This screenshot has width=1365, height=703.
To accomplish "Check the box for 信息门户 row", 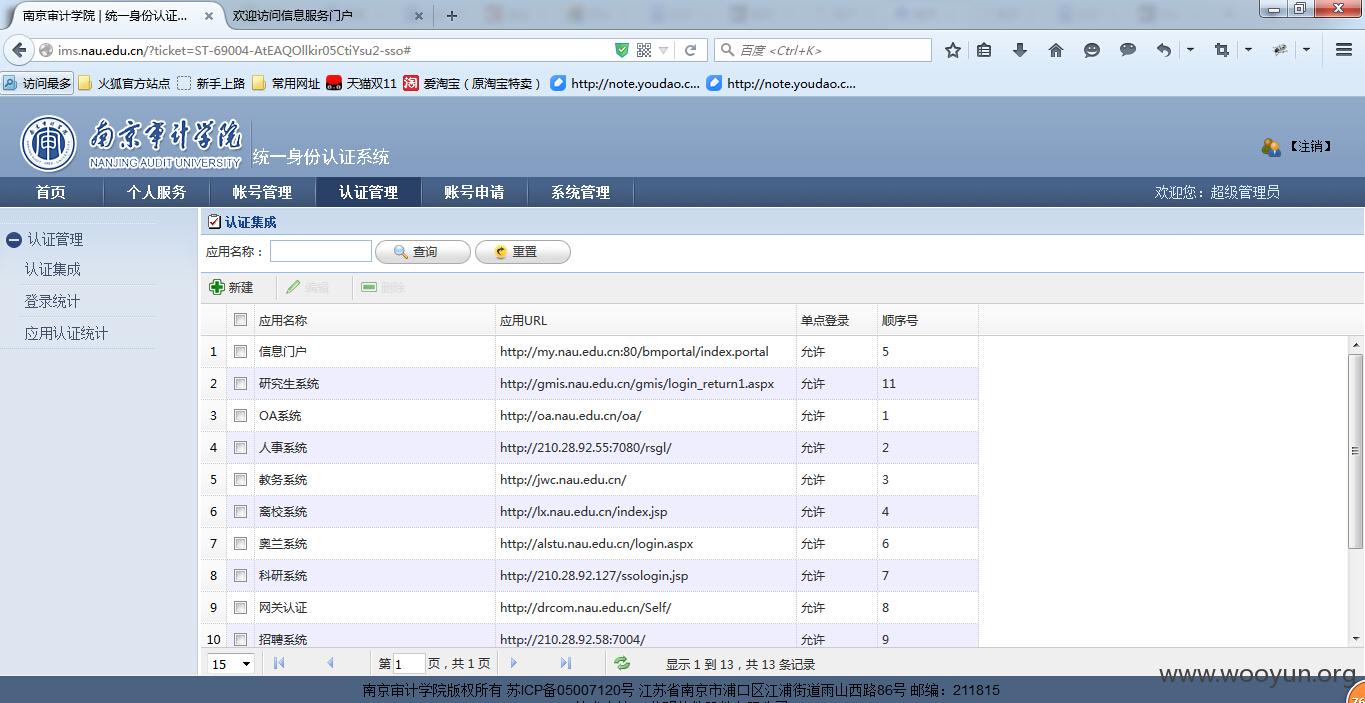I will pyautogui.click(x=240, y=352).
